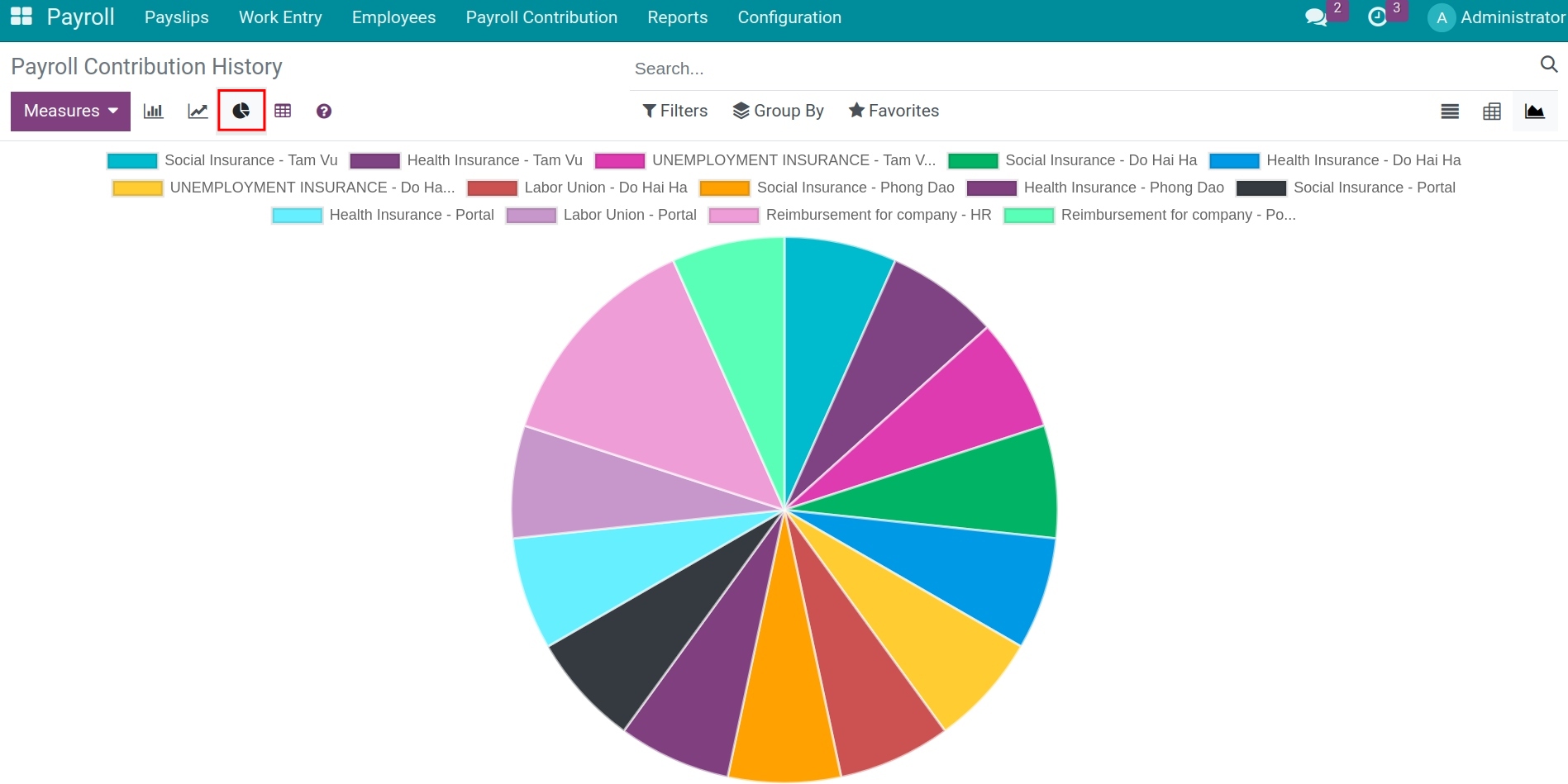The image size is (1568, 784).
Task: Toggle the Health Insurance - Portal legend entry
Action: click(412, 215)
